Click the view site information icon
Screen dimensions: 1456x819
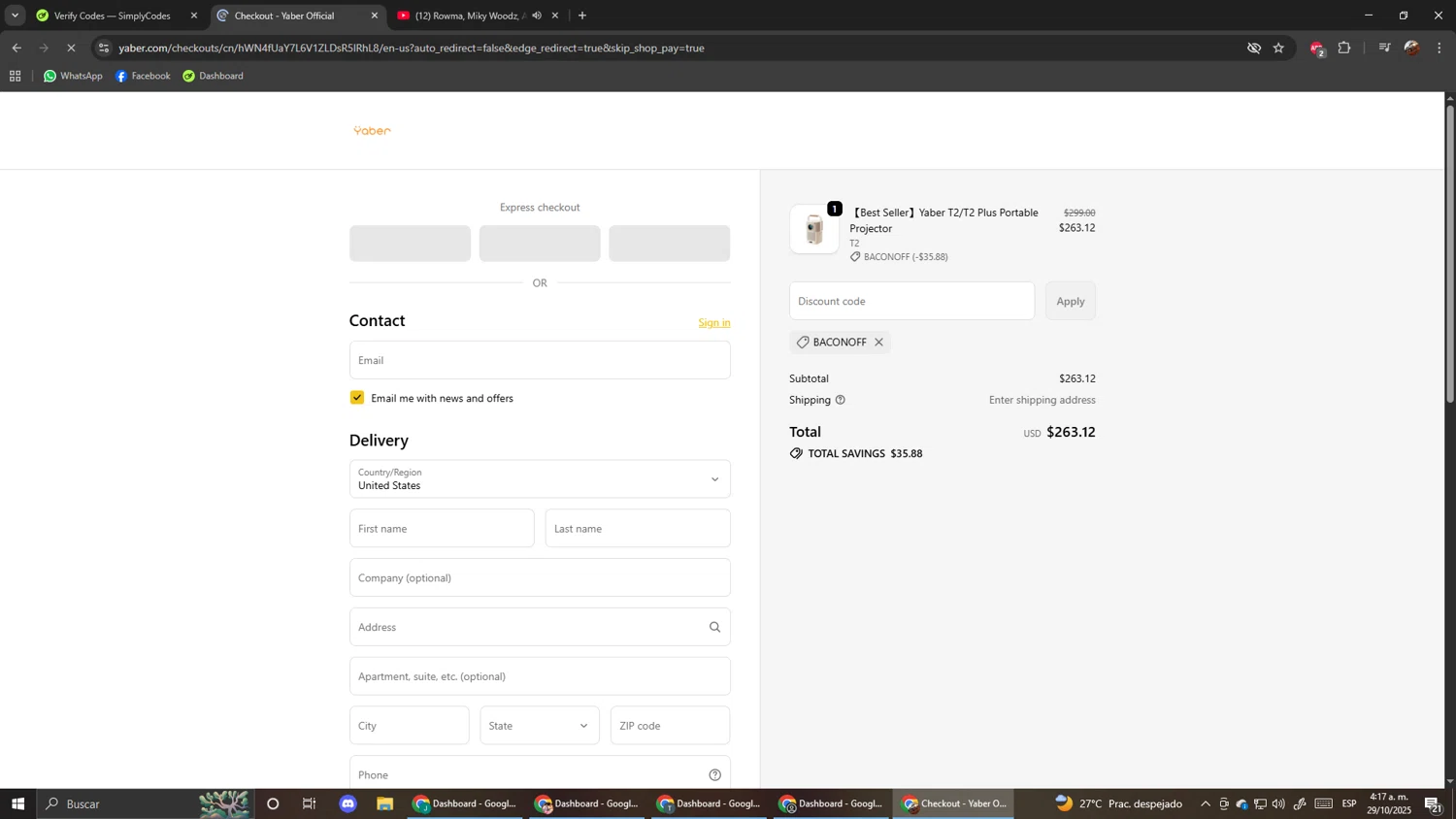coord(104,48)
